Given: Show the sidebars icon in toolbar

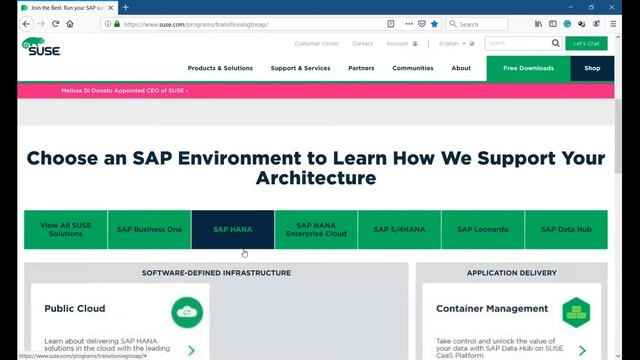Looking at the screenshot, I should coord(553,24).
